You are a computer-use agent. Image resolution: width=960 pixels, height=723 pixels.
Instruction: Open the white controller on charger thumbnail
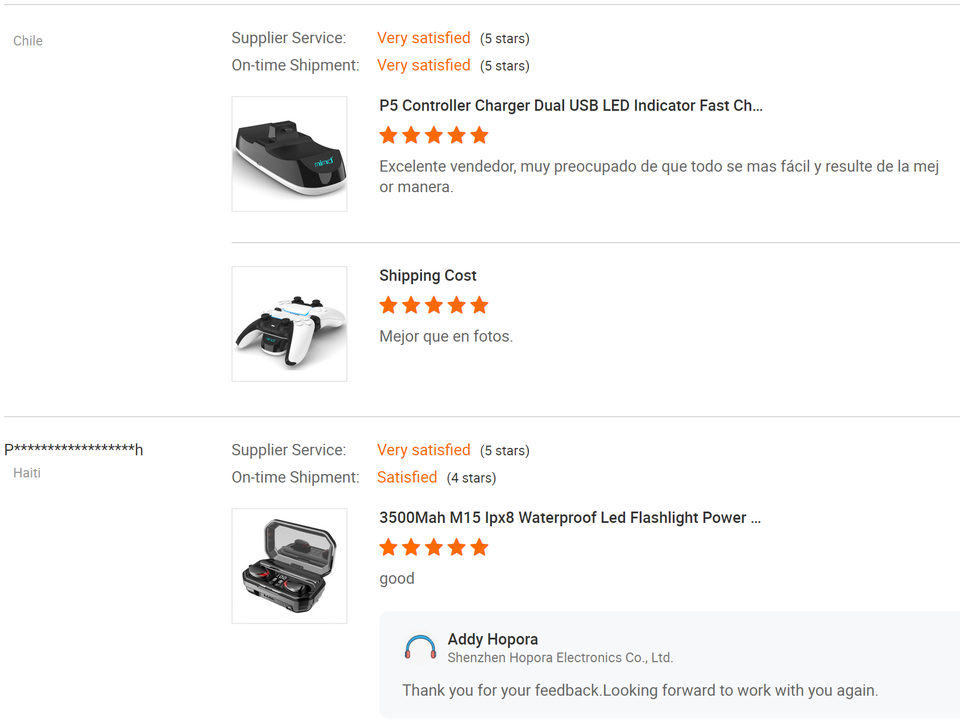click(289, 324)
